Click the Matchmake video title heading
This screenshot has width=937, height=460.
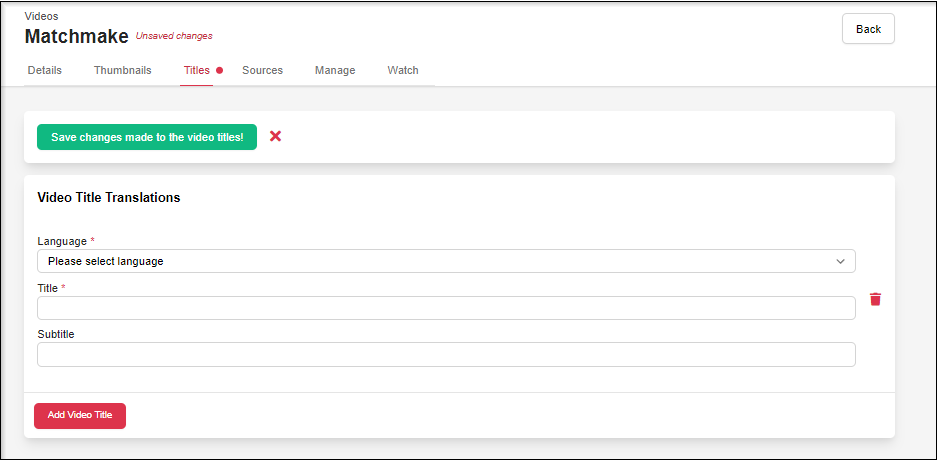[x=76, y=37]
